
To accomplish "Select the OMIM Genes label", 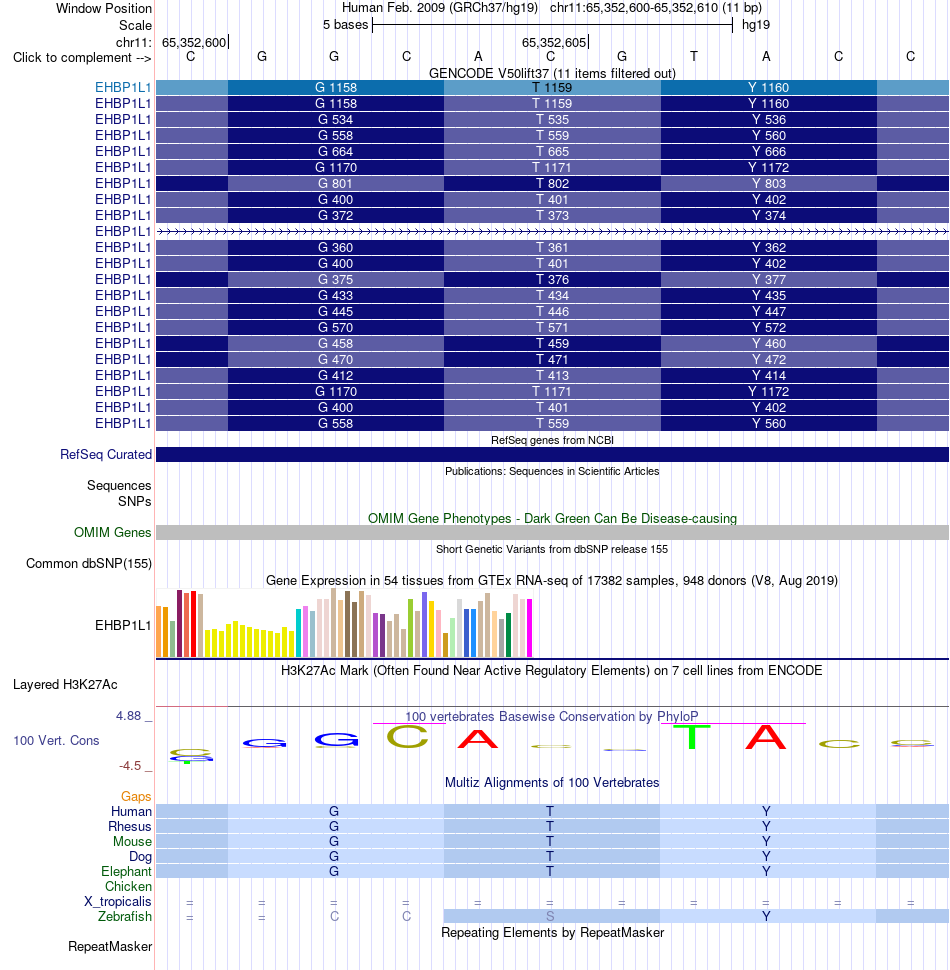I will pyautogui.click(x=113, y=533).
